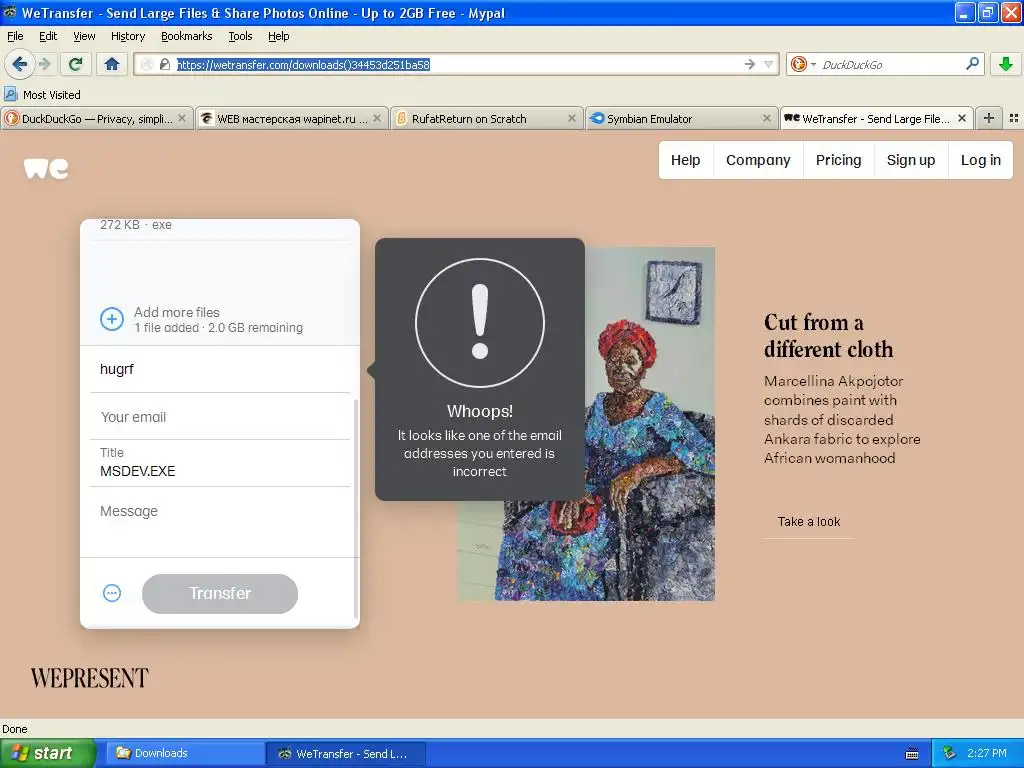Click the exclamation warning icon in the Whoops popup
Image resolution: width=1024 pixels, height=768 pixels.
pyautogui.click(x=480, y=323)
